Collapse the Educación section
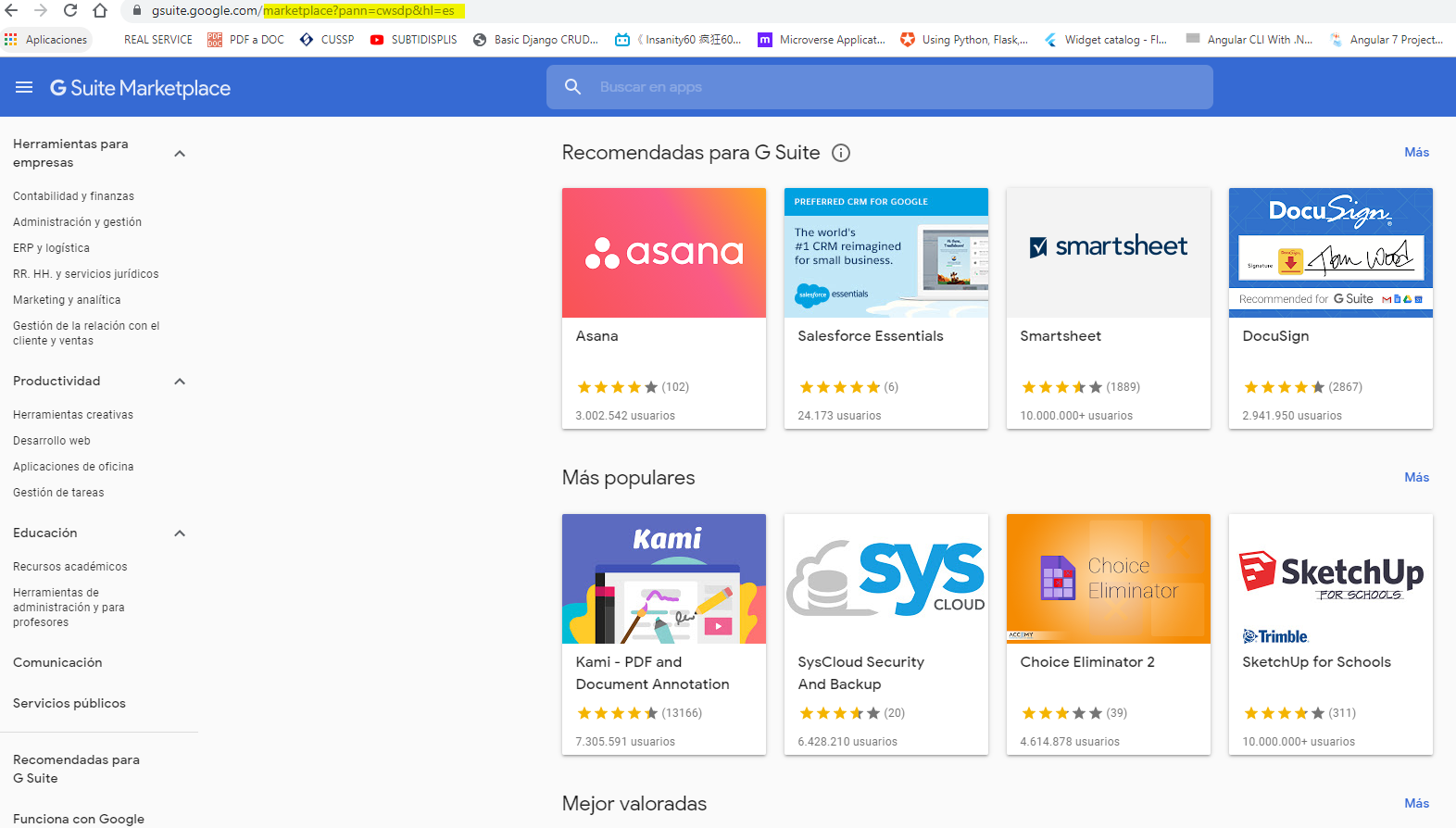Screen dimensions: 1456x828 click(x=180, y=533)
